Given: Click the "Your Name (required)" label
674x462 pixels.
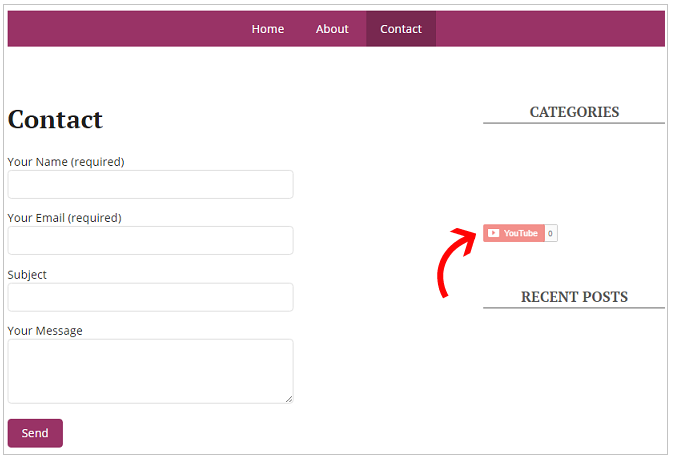Looking at the screenshot, I should coord(66,161).
